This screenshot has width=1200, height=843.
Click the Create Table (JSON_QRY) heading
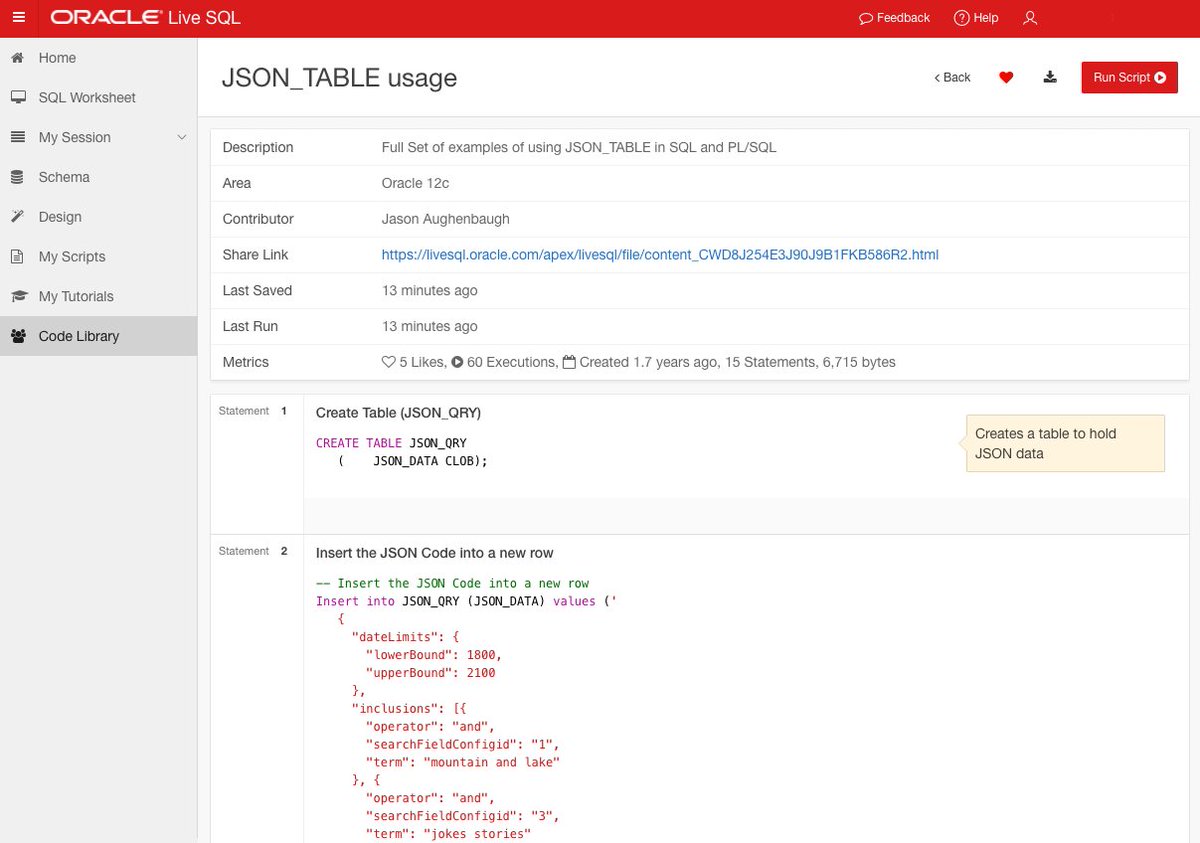coord(399,413)
